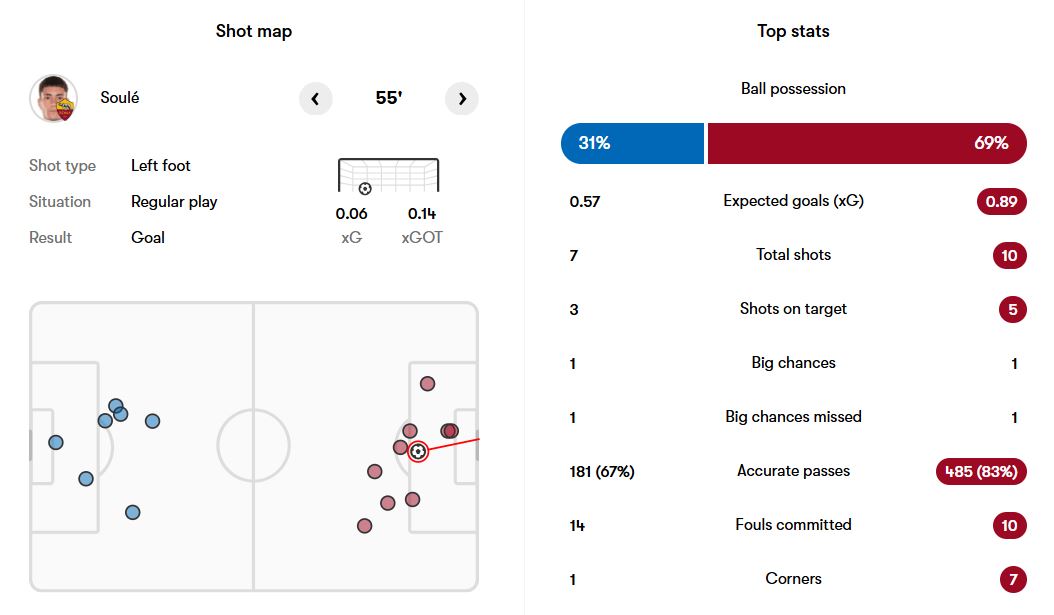Image resolution: width=1054 pixels, height=615 pixels.
Task: Click the Shot map heading
Action: (x=254, y=31)
